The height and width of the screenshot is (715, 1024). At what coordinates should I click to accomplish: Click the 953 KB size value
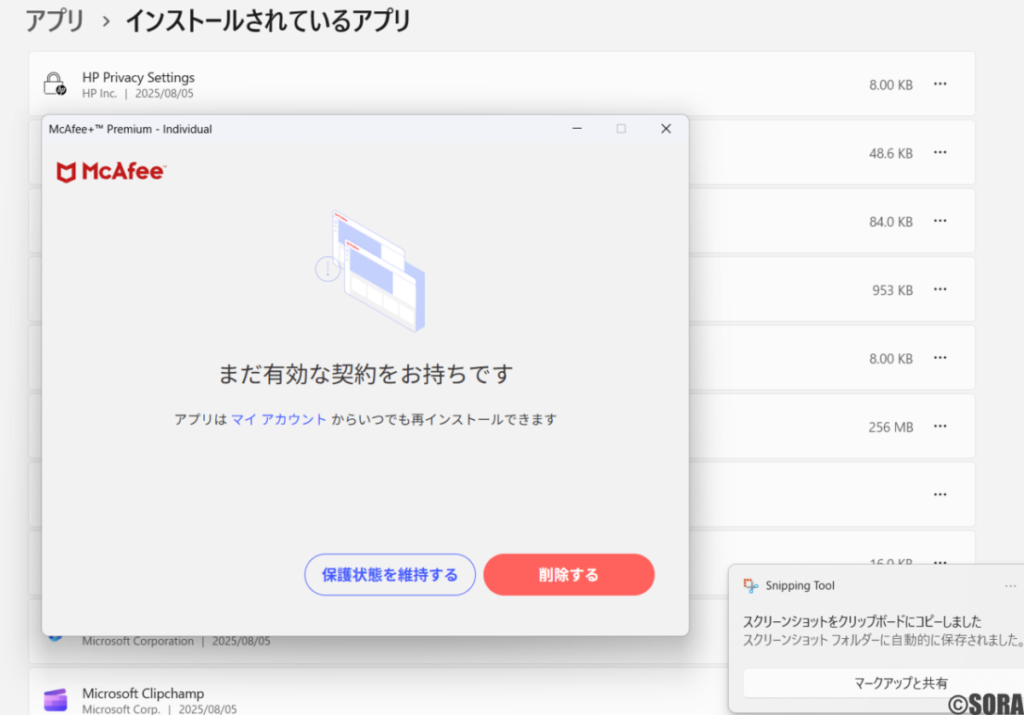pos(892,291)
